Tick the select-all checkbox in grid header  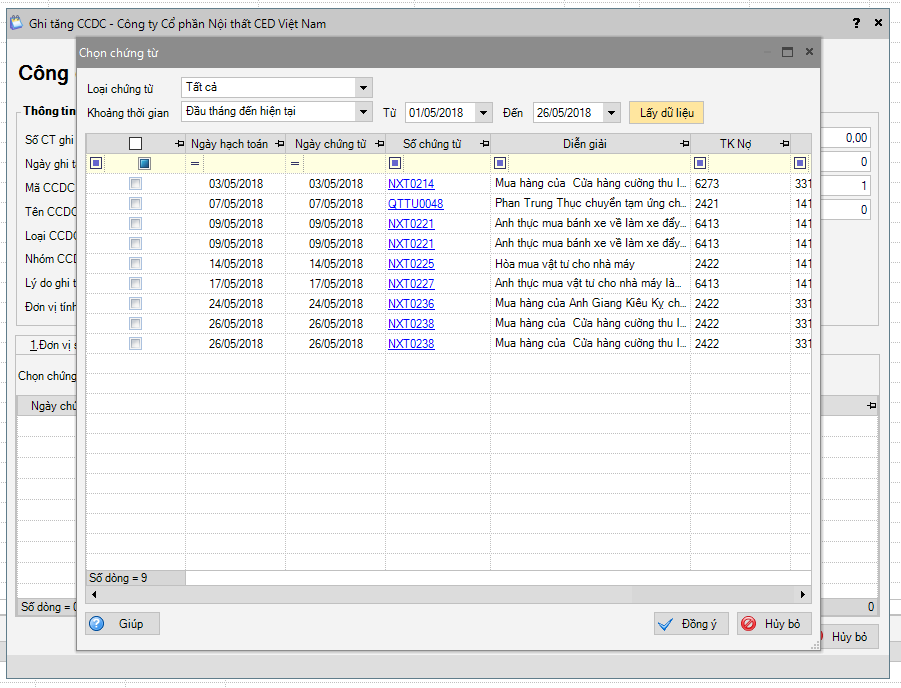coord(136,144)
